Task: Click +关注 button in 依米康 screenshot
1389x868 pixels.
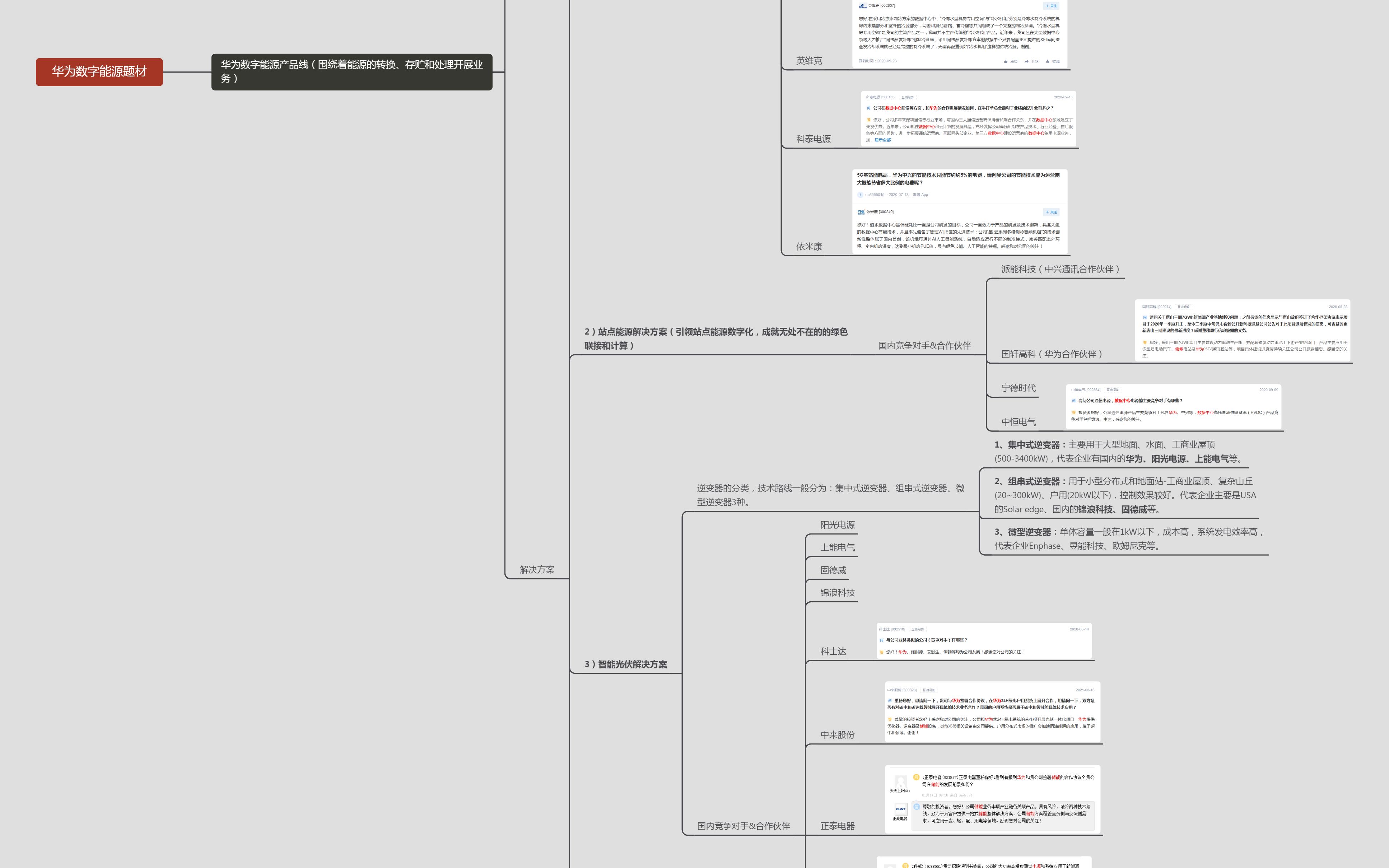Action: tap(1052, 212)
